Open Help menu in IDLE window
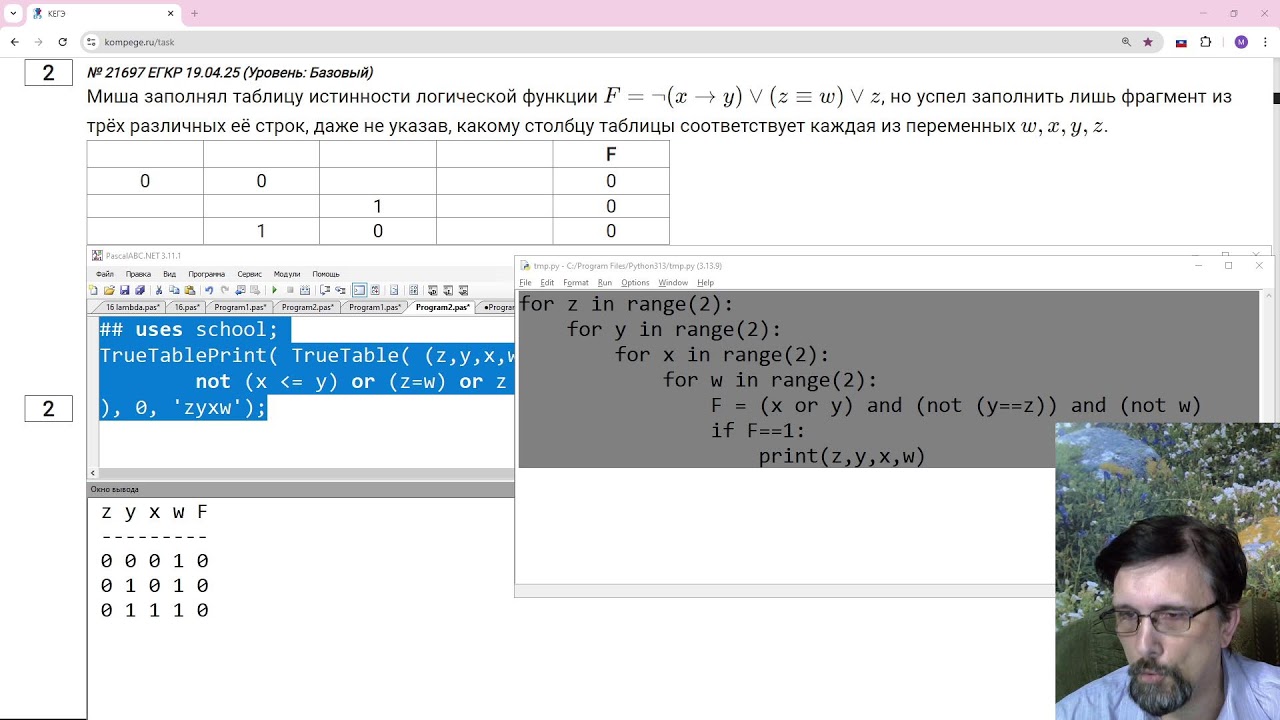The width and height of the screenshot is (1280, 720). click(x=705, y=283)
